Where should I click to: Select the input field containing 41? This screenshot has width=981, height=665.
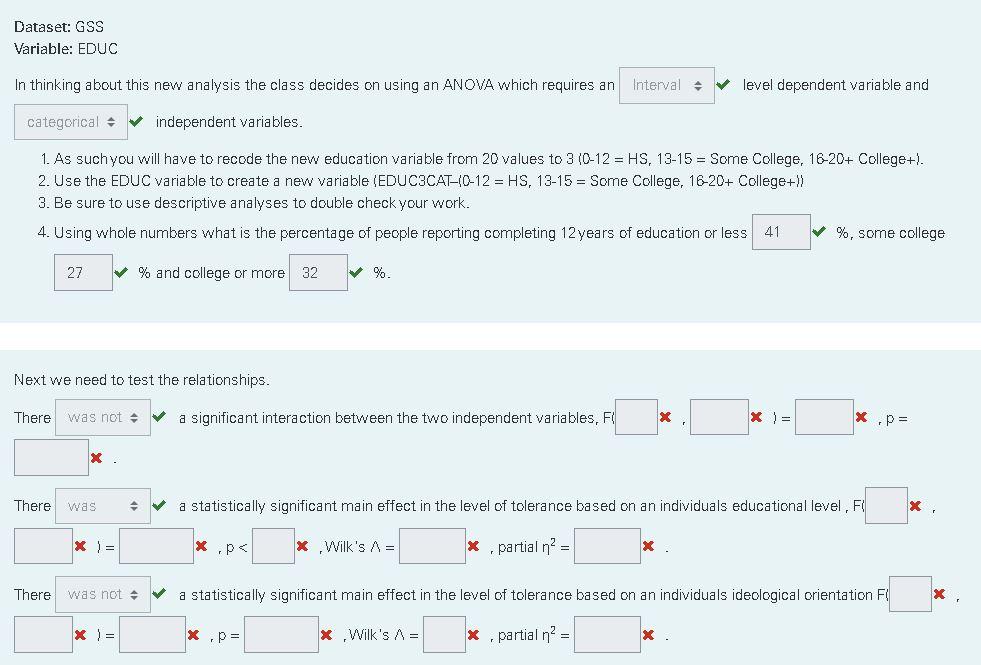[x=781, y=232]
